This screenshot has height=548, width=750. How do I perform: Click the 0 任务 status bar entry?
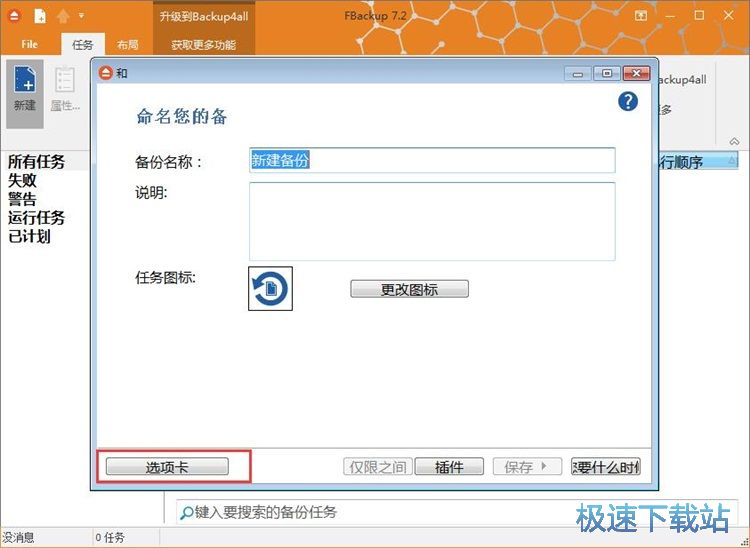(110, 537)
